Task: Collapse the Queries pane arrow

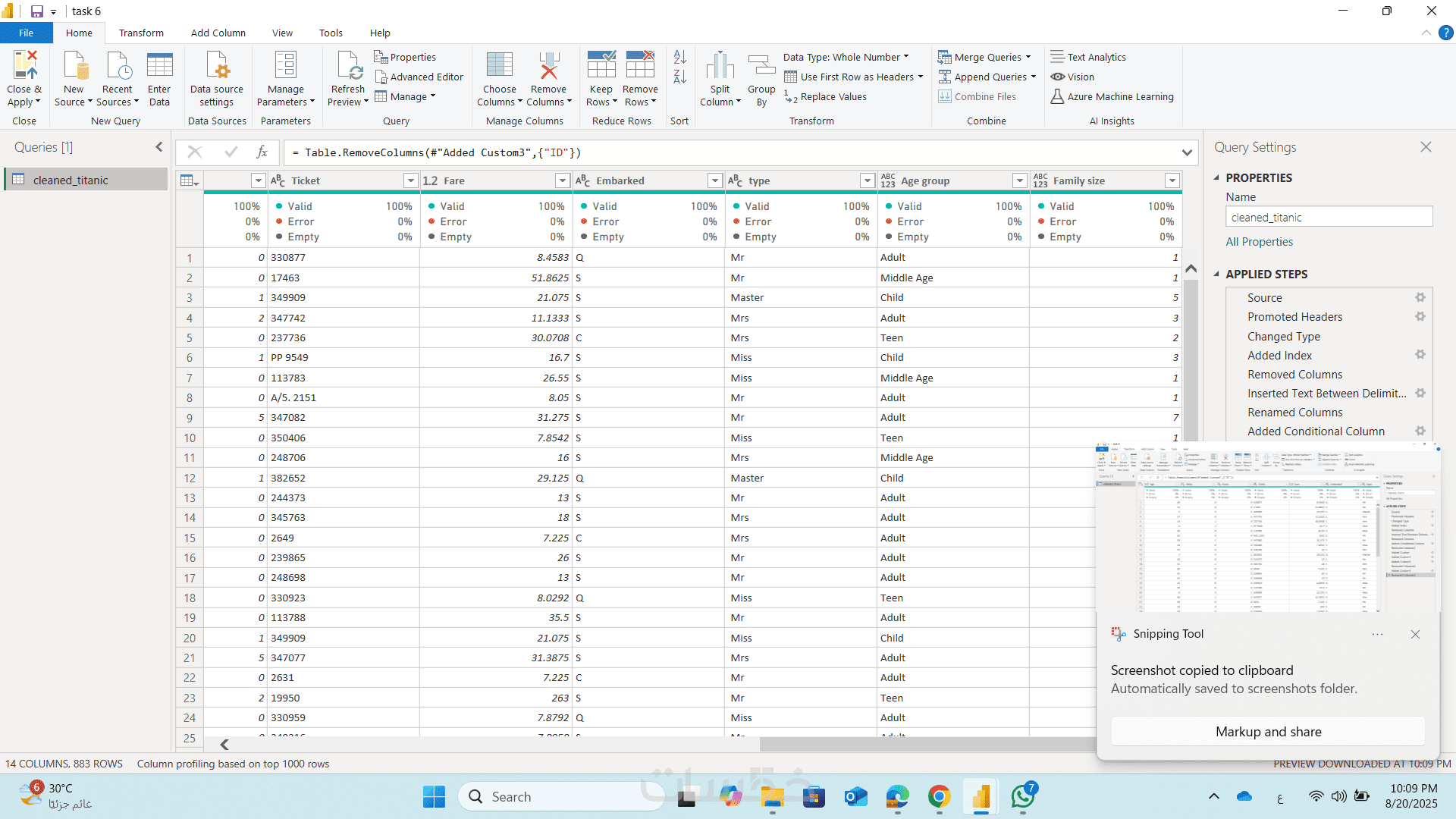Action: pyautogui.click(x=159, y=147)
